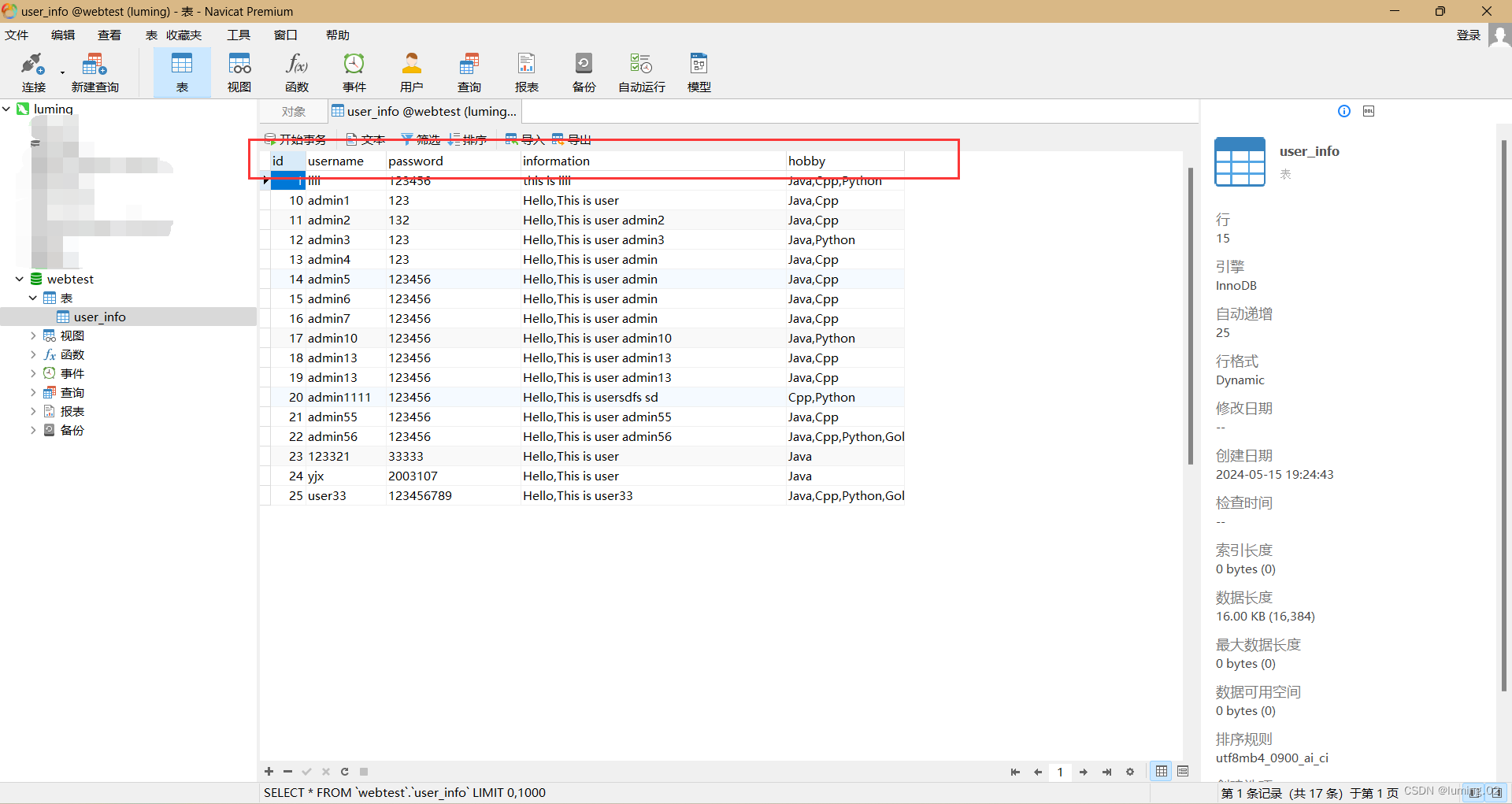Click the 登录 (Login) link
The height and width of the screenshot is (804, 1512).
(1469, 35)
